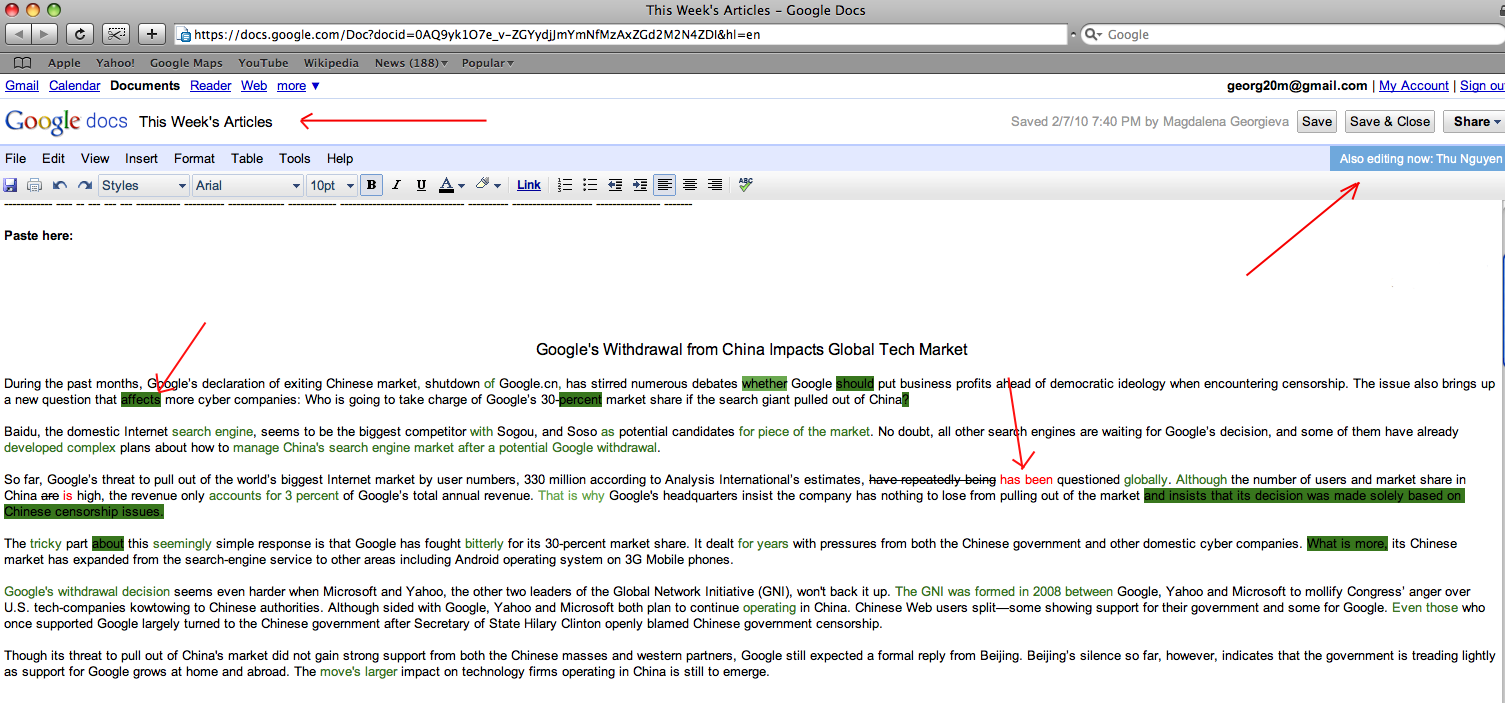This screenshot has width=1505, height=703.
Task: Click the Print icon in toolbar
Action: point(34,185)
